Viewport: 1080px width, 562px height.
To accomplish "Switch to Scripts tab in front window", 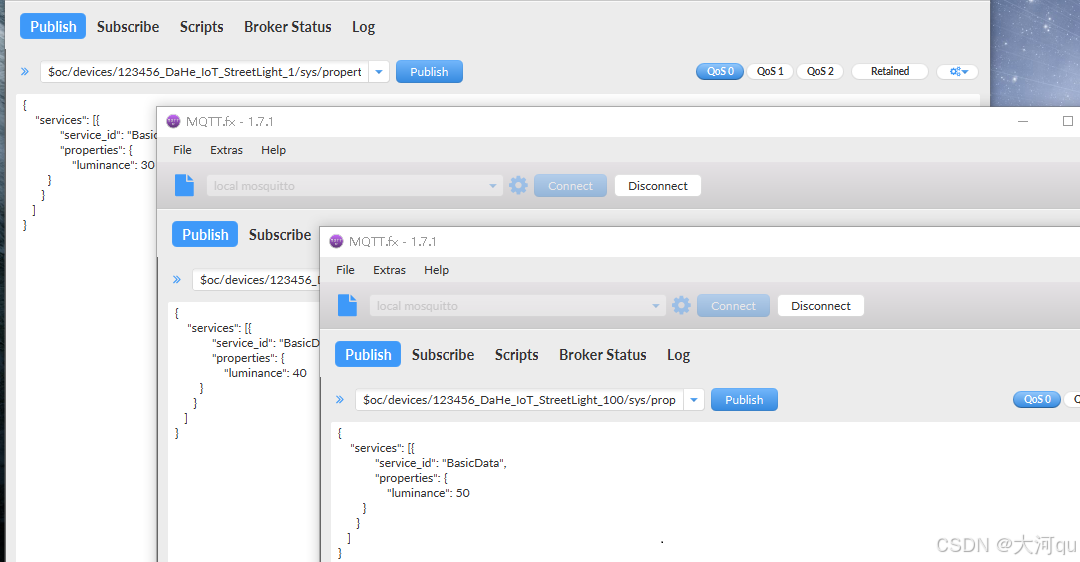I will (x=517, y=355).
